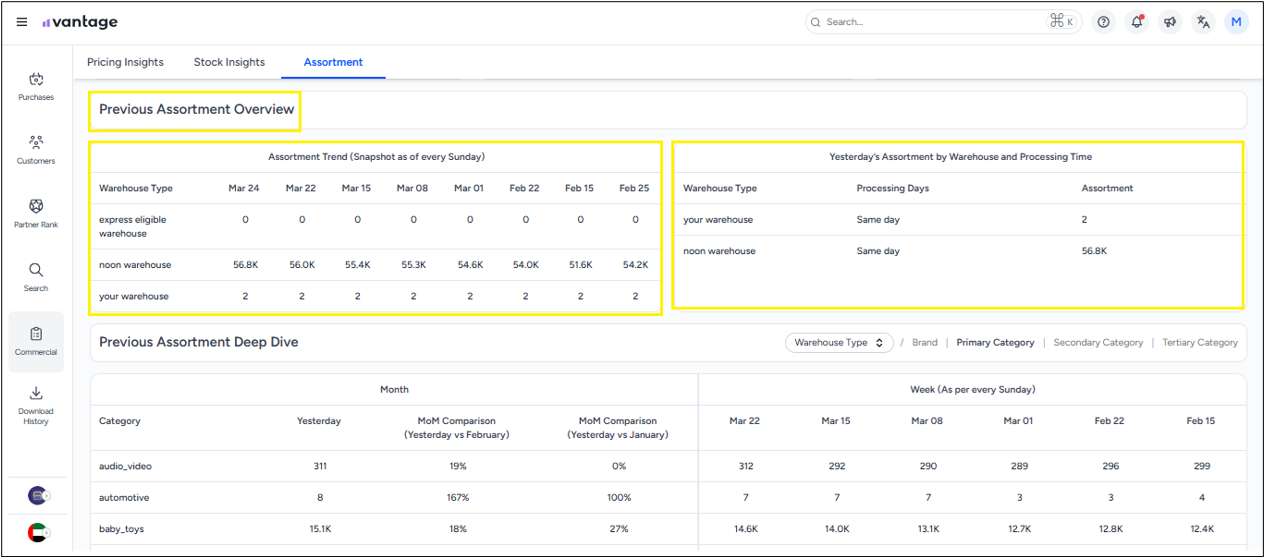
Task: Switch to the Stock Insights tab
Action: point(229,62)
